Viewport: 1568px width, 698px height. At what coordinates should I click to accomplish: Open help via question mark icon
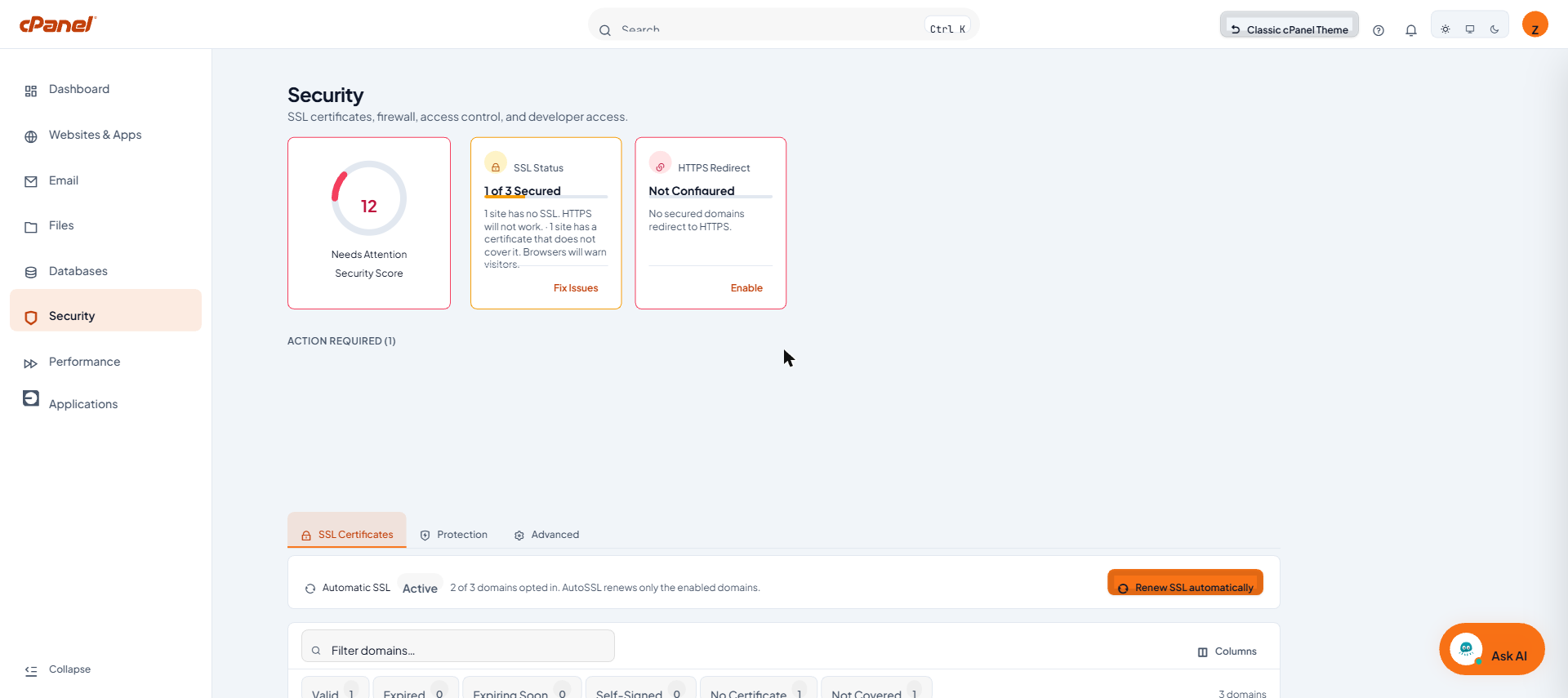pyautogui.click(x=1379, y=30)
